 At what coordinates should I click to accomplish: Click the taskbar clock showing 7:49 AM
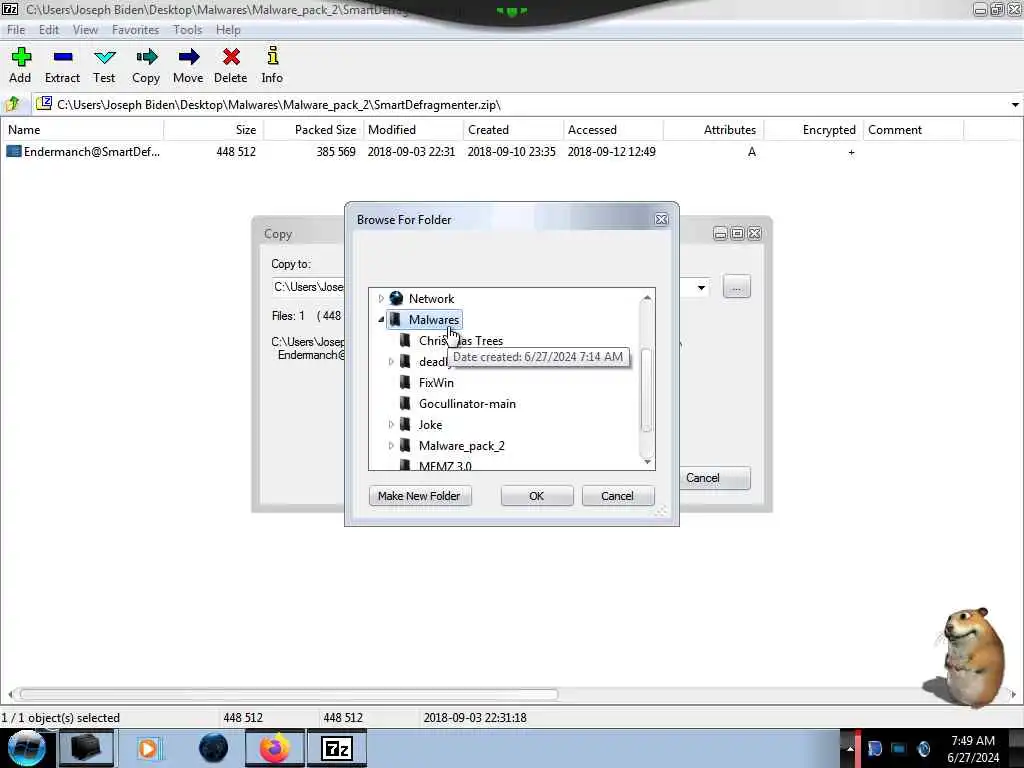(x=973, y=749)
